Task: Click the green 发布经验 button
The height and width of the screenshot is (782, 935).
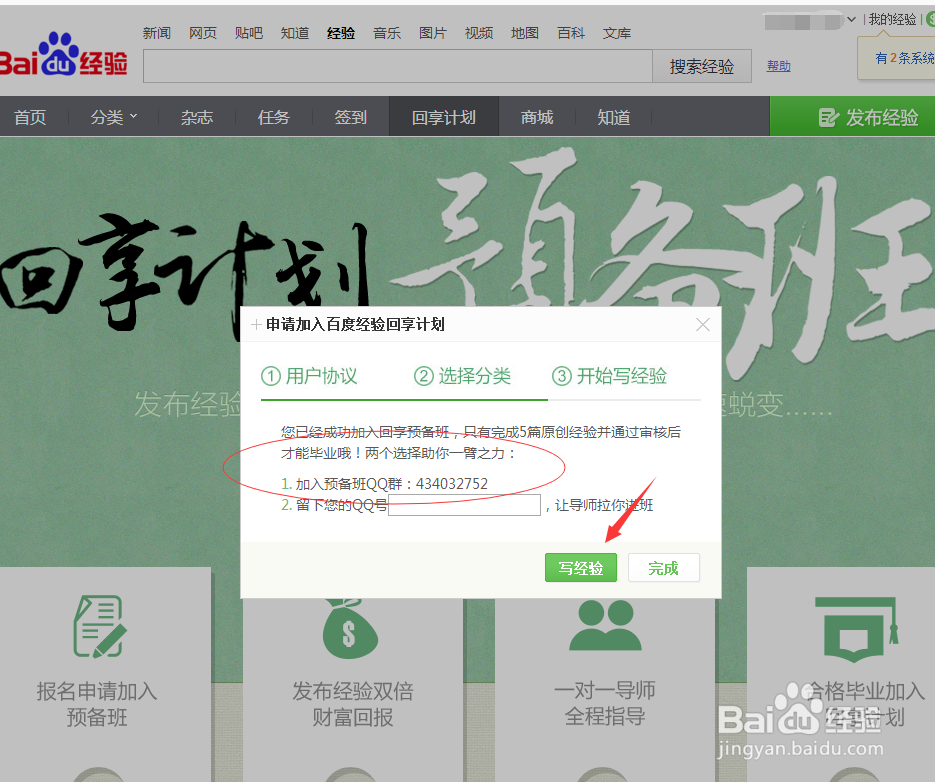Action: coord(853,117)
